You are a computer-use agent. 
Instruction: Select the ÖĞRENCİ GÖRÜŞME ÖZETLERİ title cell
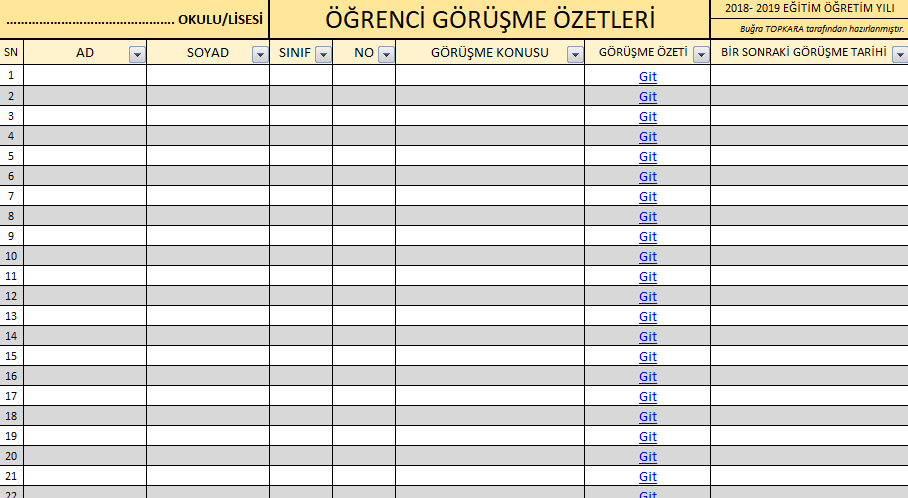[490, 19]
